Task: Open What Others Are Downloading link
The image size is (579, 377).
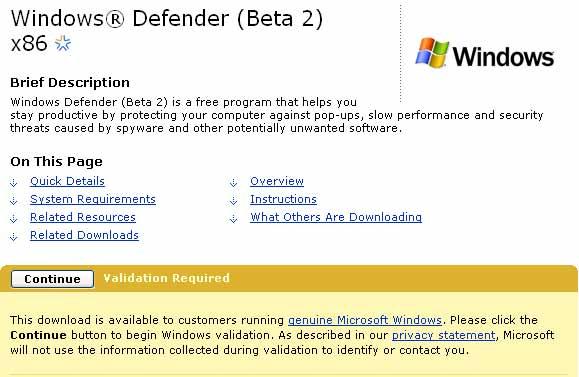Action: tap(336, 217)
